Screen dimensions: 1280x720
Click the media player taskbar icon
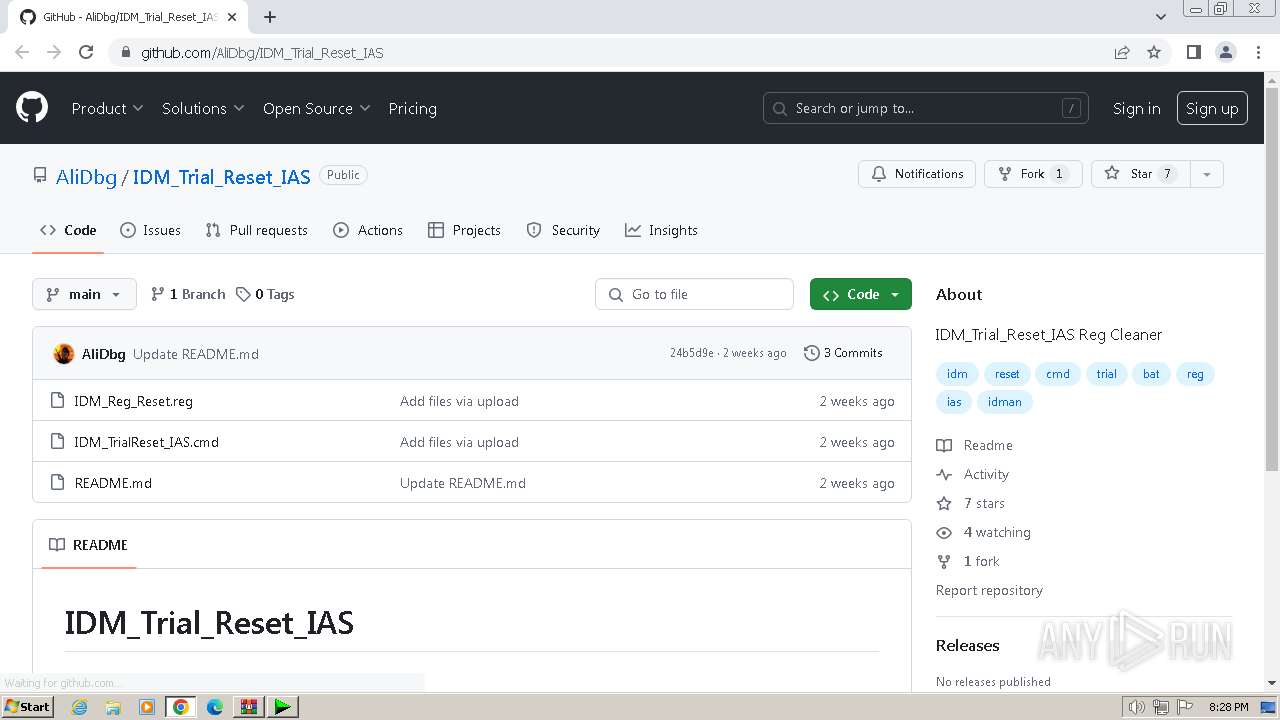[x=147, y=707]
